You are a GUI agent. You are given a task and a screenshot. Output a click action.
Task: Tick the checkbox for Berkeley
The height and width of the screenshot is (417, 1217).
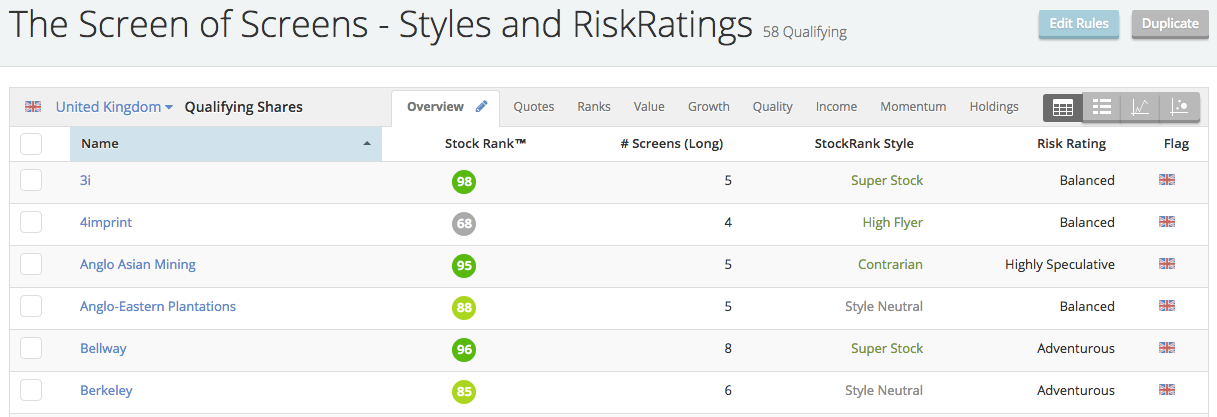pyautogui.click(x=31, y=390)
